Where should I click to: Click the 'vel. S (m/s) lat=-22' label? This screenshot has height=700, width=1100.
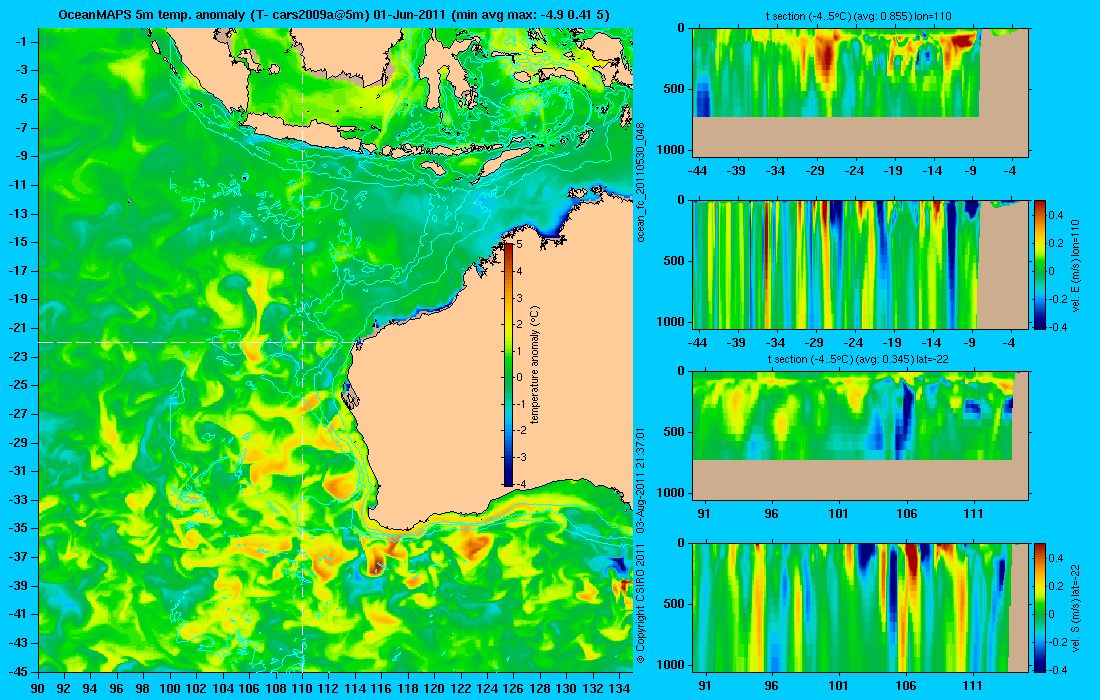(x=1075, y=608)
